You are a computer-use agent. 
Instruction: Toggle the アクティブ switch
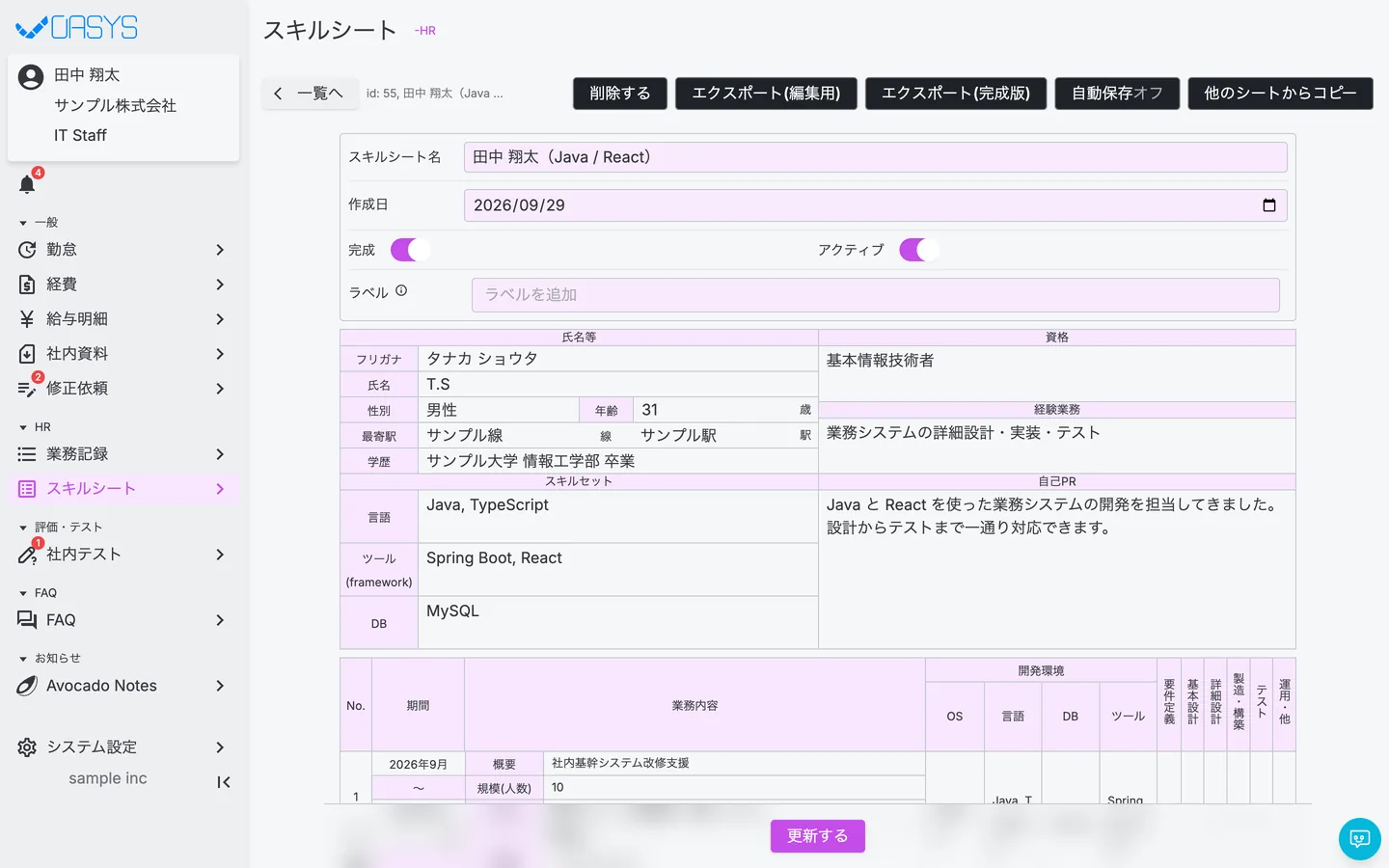pos(919,250)
